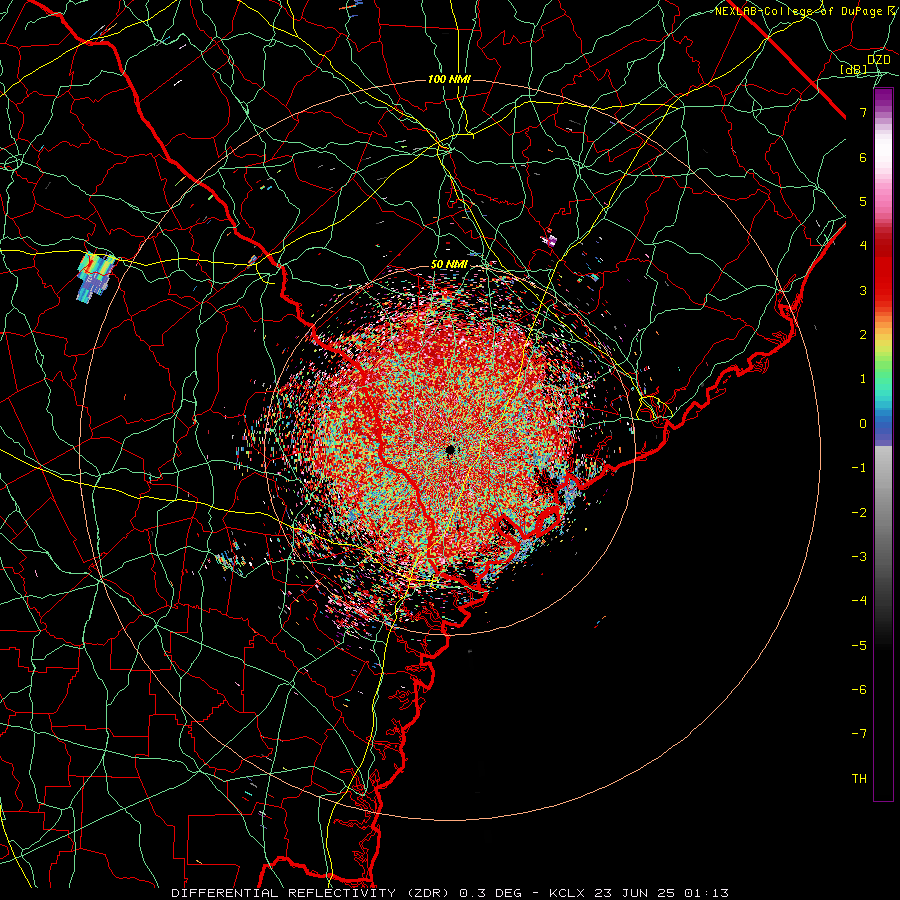The height and width of the screenshot is (900, 900).
Task: Click the gray segment near -2 on color bar
Action: (883, 513)
